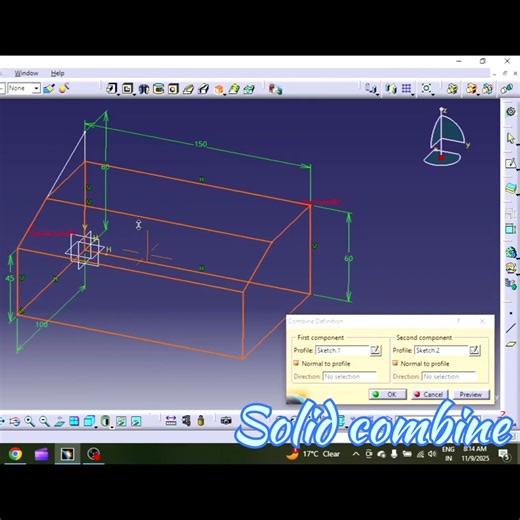
Task: Open Google Chrome from the taskbar
Action: pyautogui.click(x=15, y=454)
